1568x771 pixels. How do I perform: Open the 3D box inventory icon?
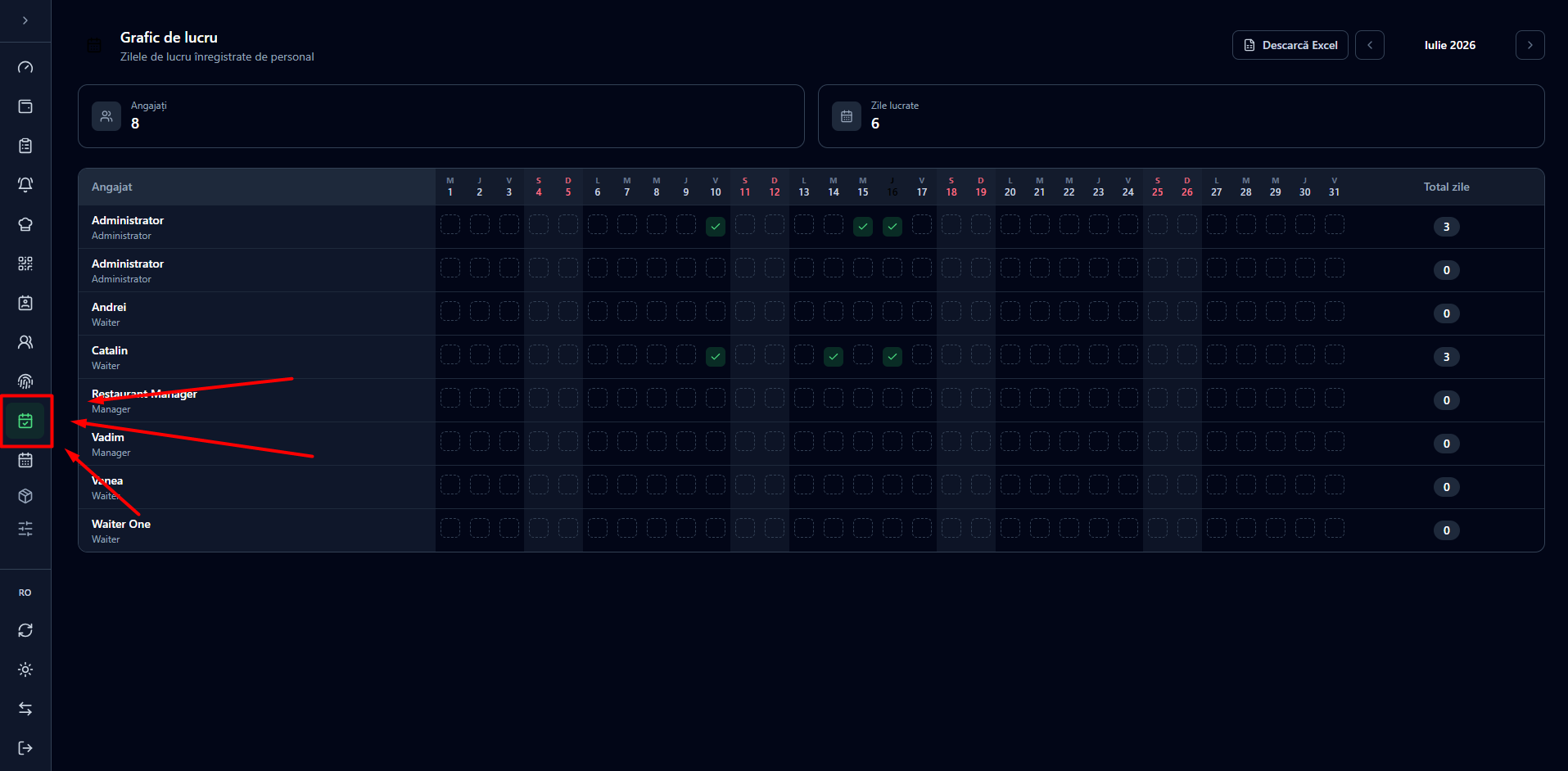25,496
